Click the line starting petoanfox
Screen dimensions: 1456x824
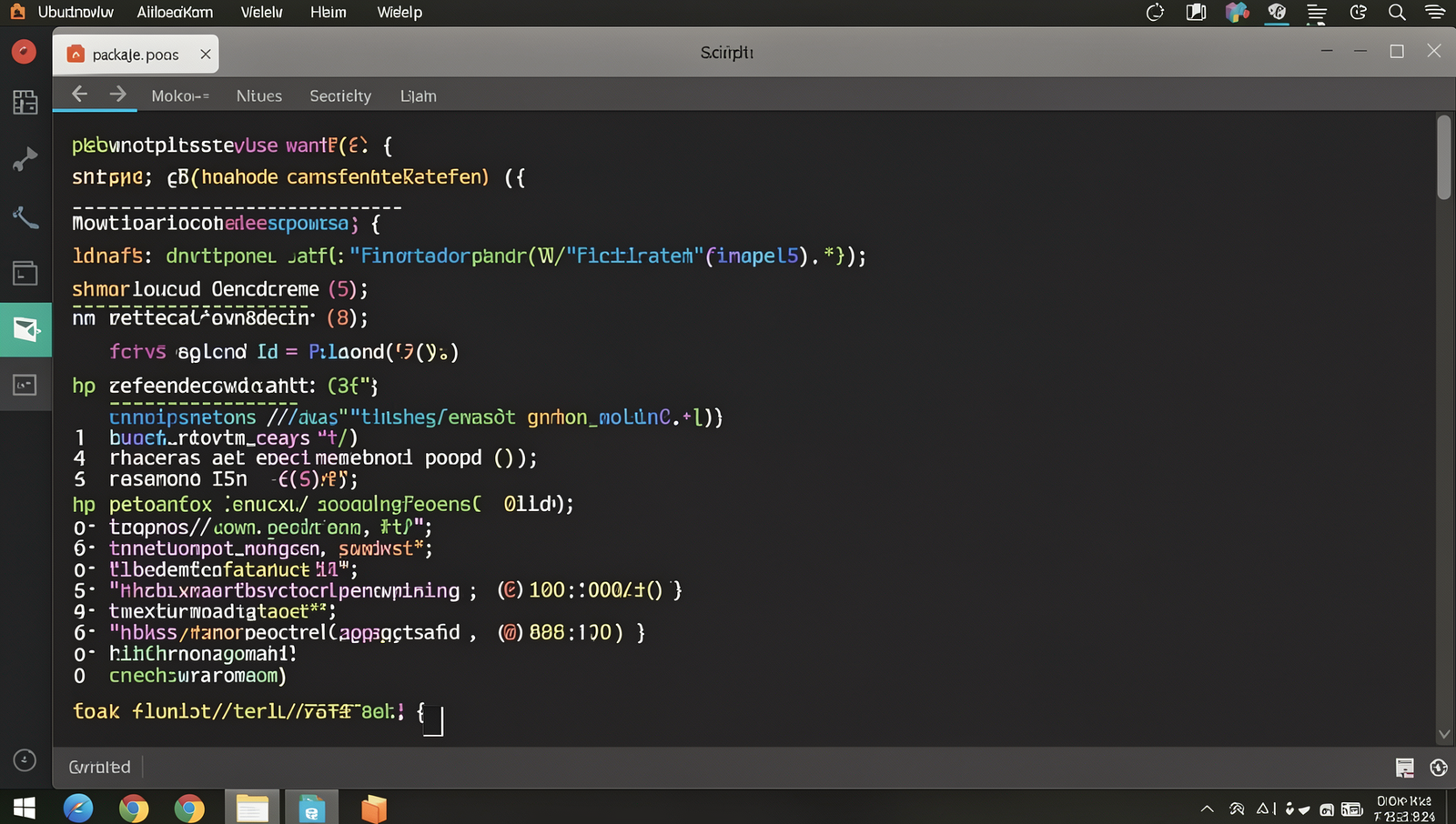341,504
